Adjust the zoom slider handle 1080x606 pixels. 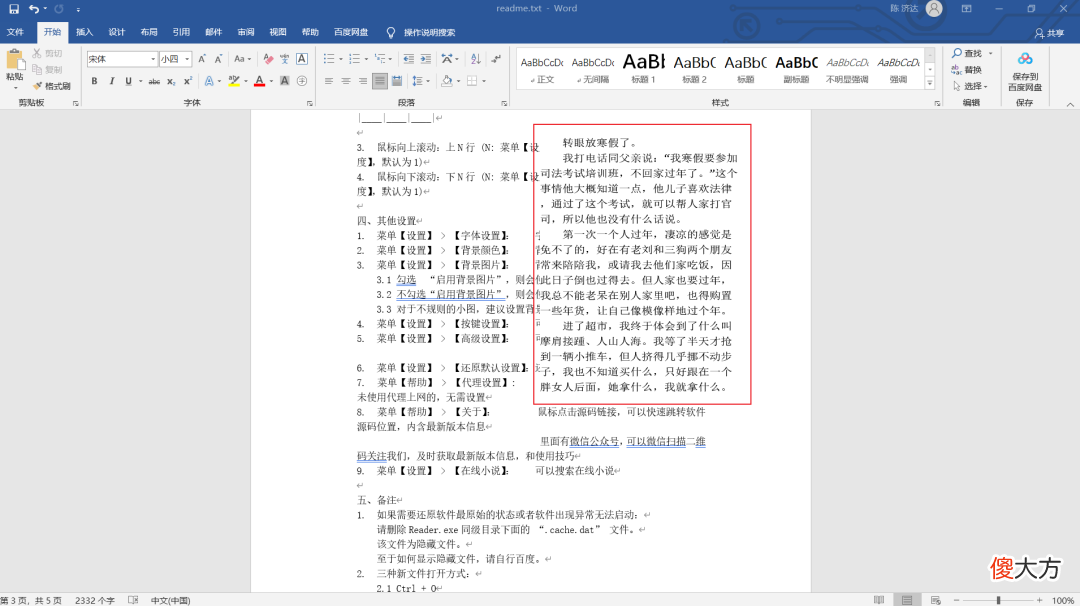click(x=998, y=600)
